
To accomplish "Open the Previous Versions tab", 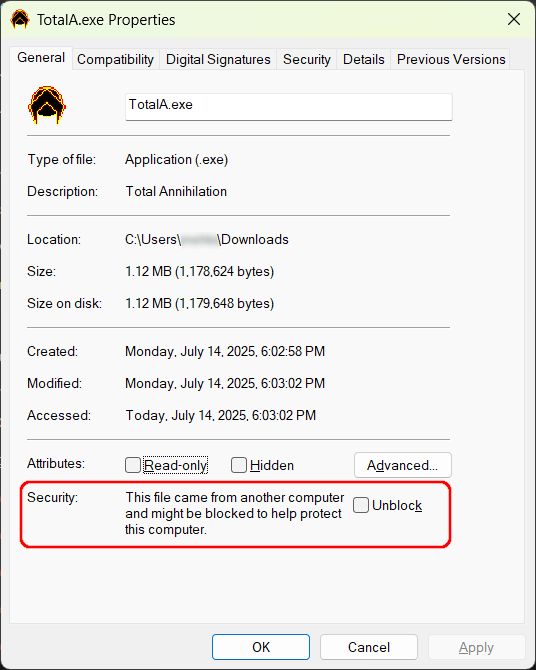I will (x=451, y=59).
